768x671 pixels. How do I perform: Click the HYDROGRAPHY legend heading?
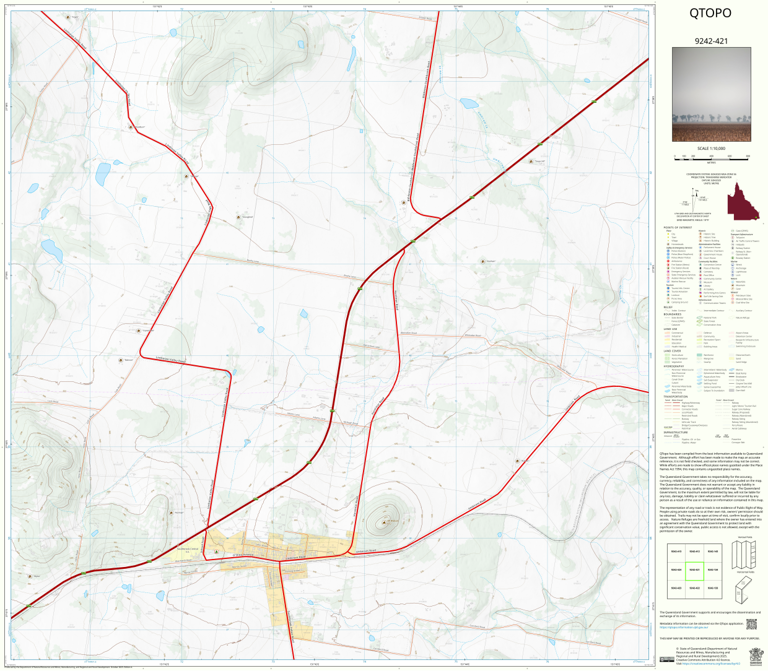pyautogui.click(x=674, y=366)
